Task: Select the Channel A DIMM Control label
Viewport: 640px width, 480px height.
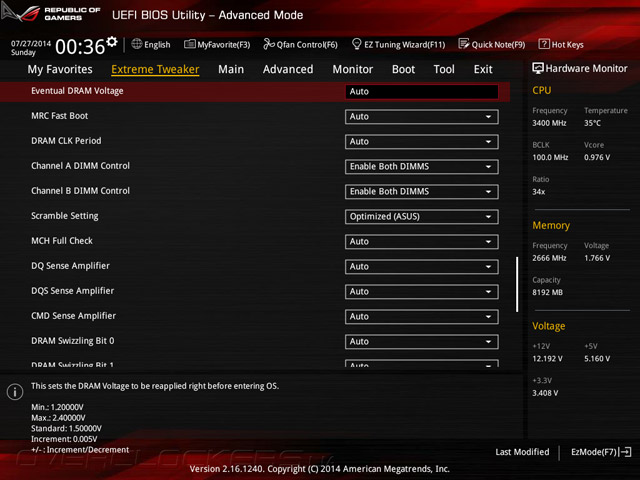Action: [x=80, y=166]
